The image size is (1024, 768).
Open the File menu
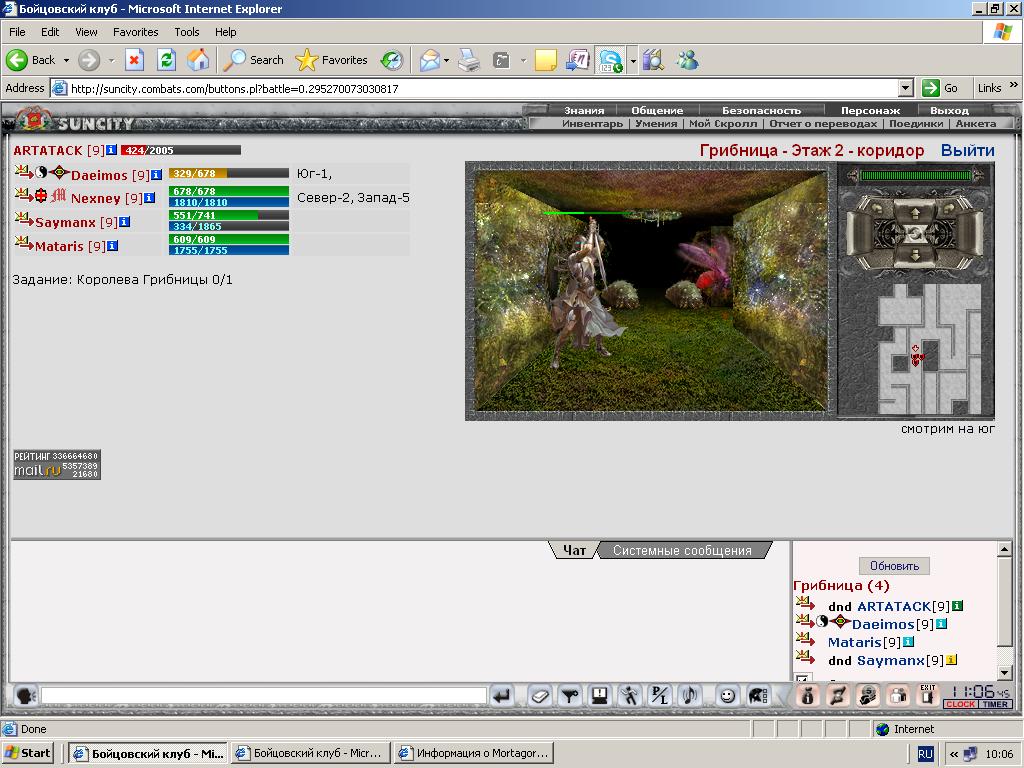click(17, 31)
